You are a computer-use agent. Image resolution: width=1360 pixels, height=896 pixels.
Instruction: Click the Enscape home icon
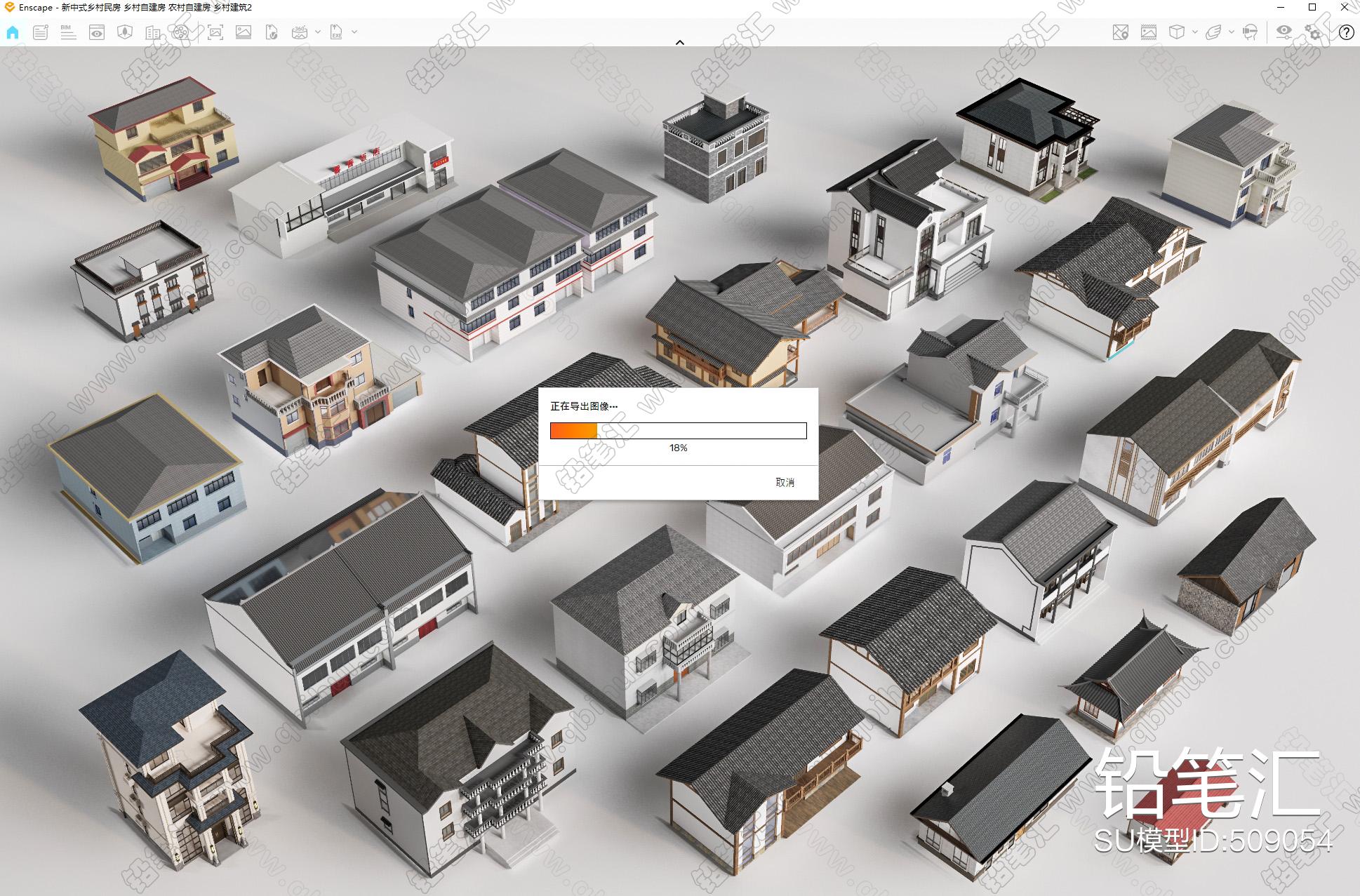pyautogui.click(x=13, y=32)
